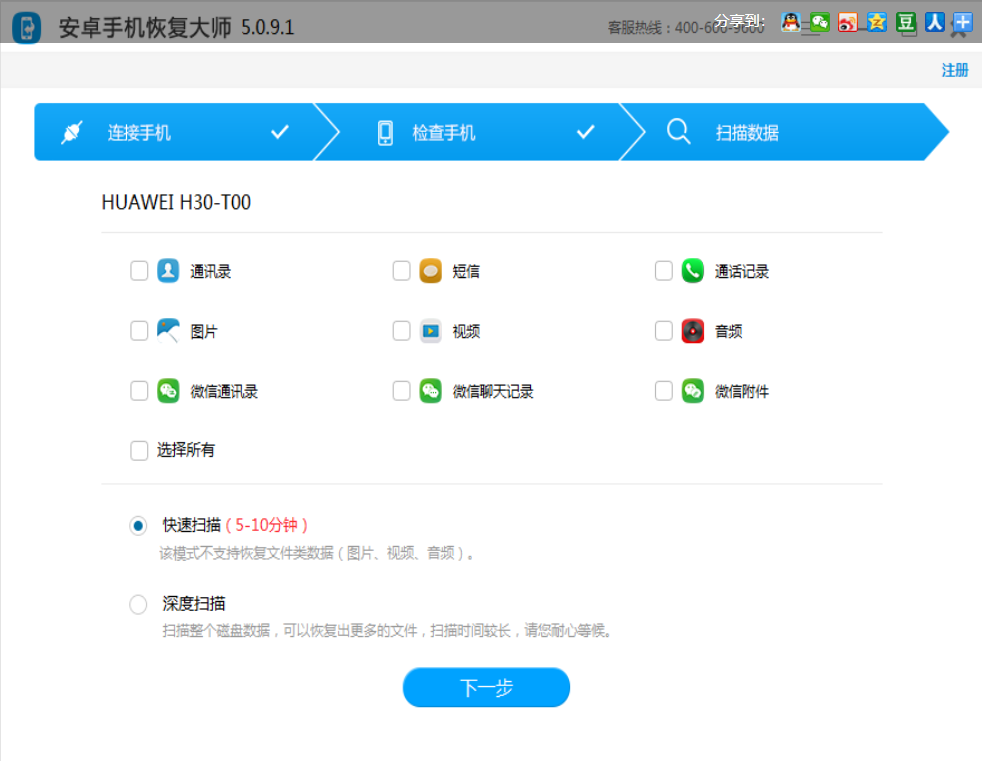982x761 pixels.
Task: Enable the 短信 messages checkbox
Action: [x=402, y=271]
